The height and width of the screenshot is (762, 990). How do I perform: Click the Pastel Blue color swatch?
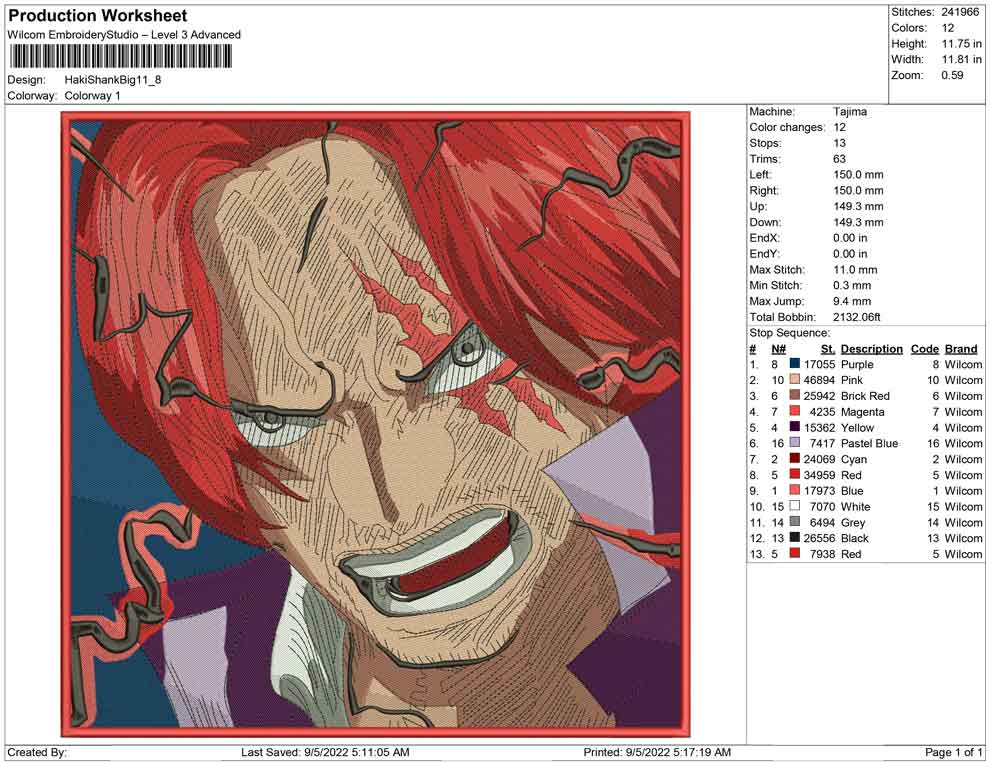click(x=794, y=443)
